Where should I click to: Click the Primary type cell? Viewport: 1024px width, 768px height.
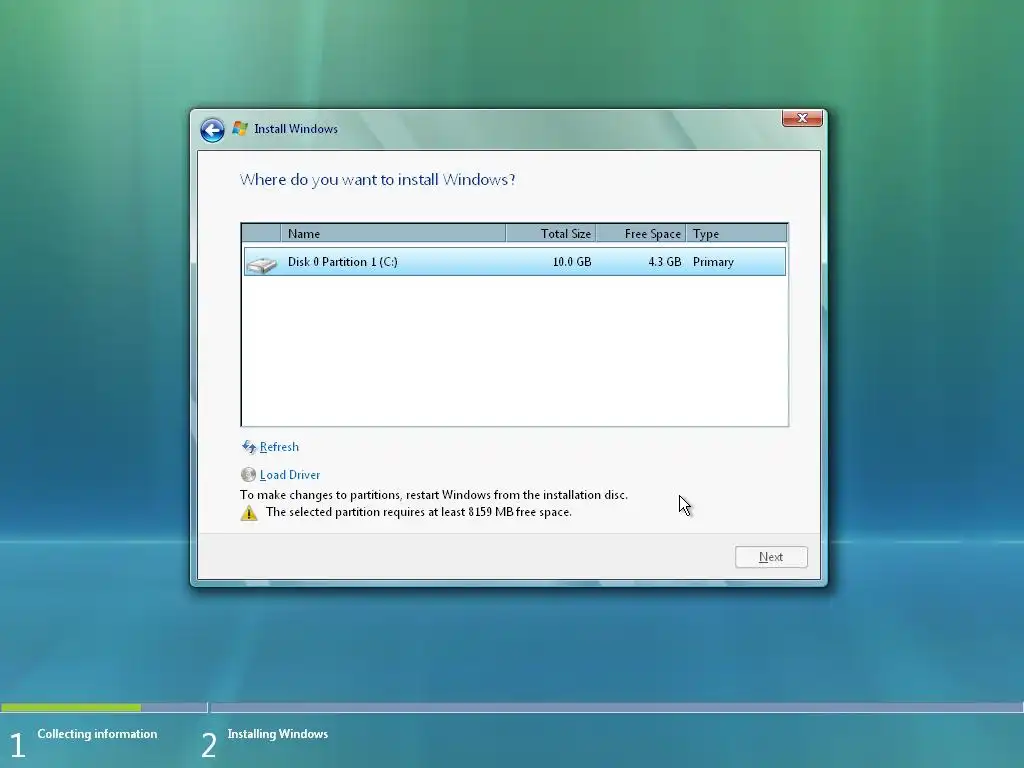(713, 262)
